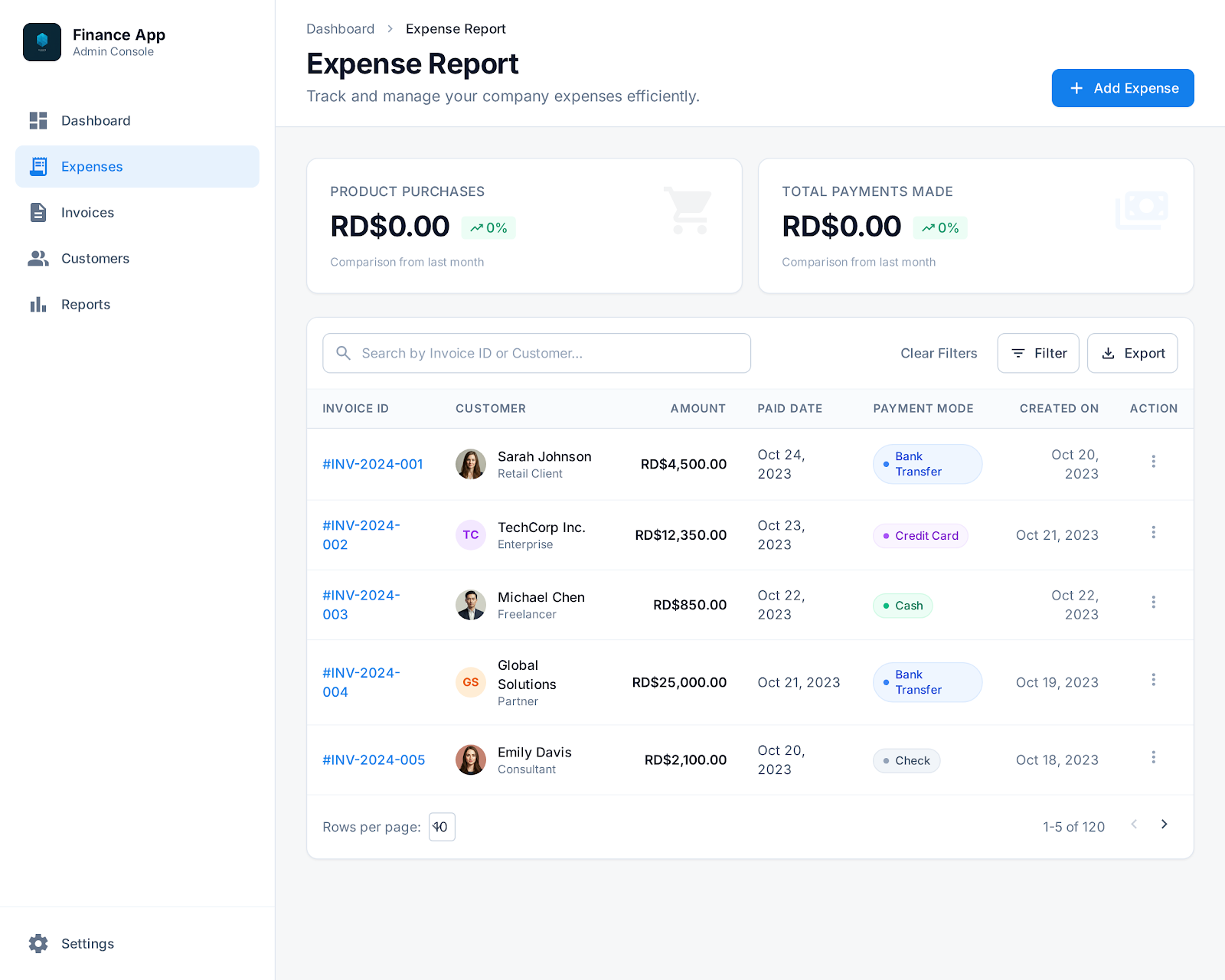The width and height of the screenshot is (1225, 980).
Task: Open the three-dot action menu for Sarah Johnson
Action: pyautogui.click(x=1153, y=461)
